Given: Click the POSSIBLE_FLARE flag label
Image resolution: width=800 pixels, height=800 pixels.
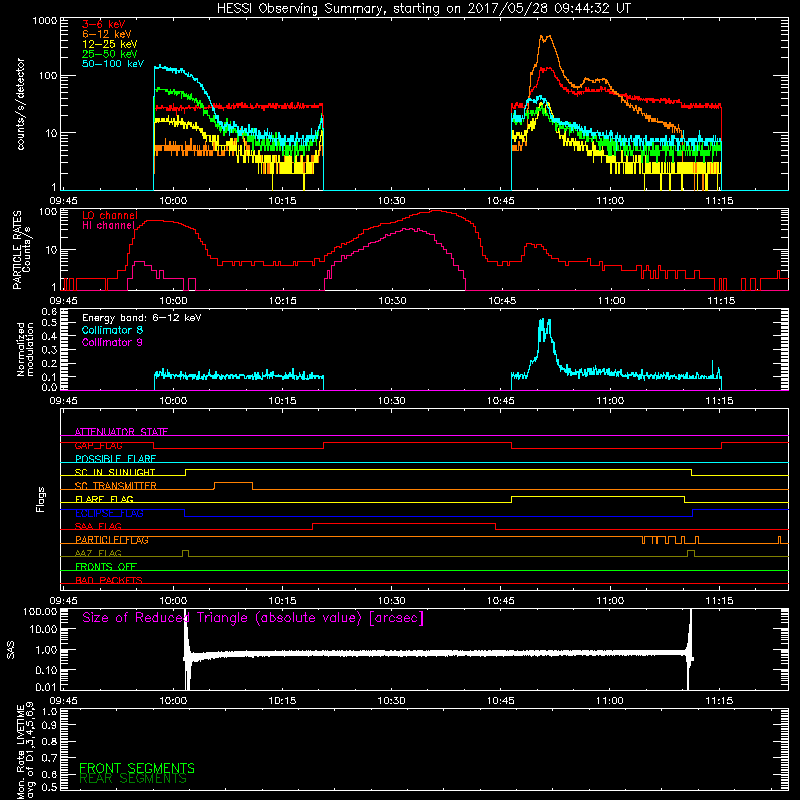Looking at the screenshot, I should (x=115, y=459).
